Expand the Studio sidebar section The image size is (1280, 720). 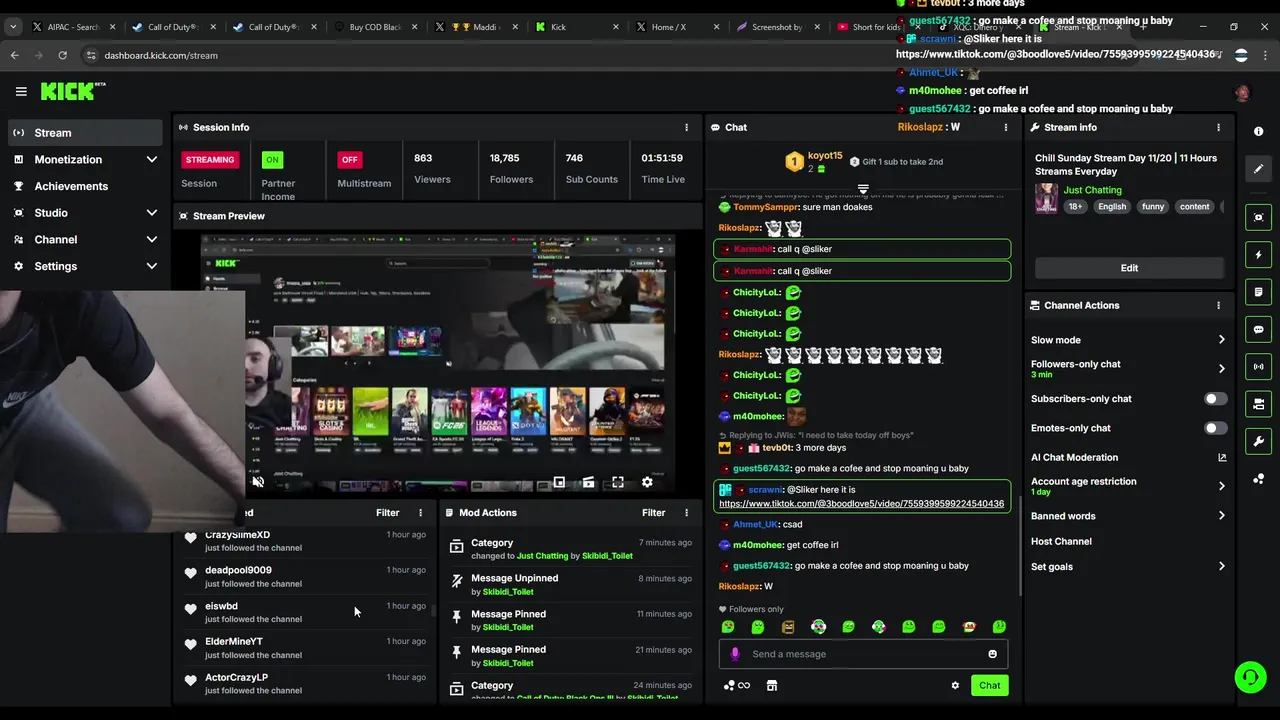pos(152,212)
